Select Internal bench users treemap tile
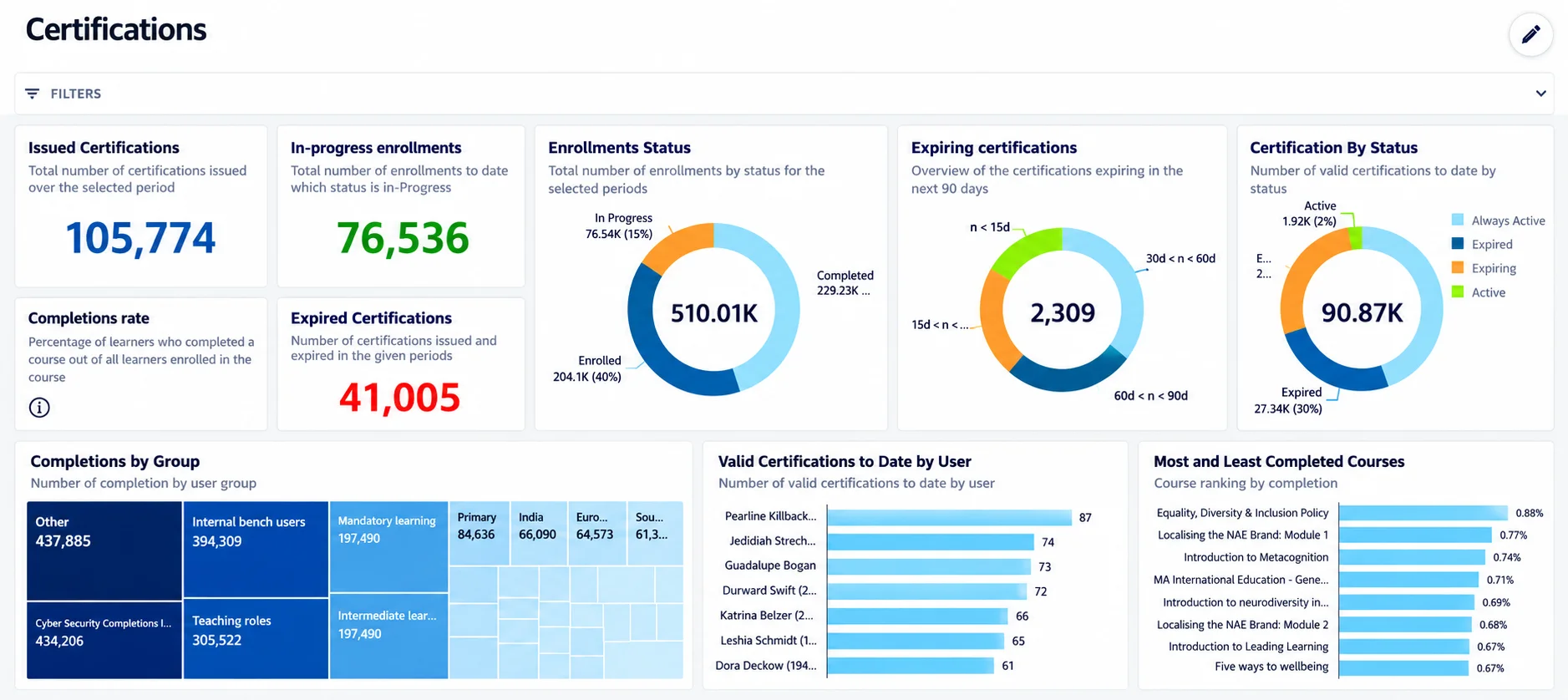The image size is (1568, 700). 256,549
